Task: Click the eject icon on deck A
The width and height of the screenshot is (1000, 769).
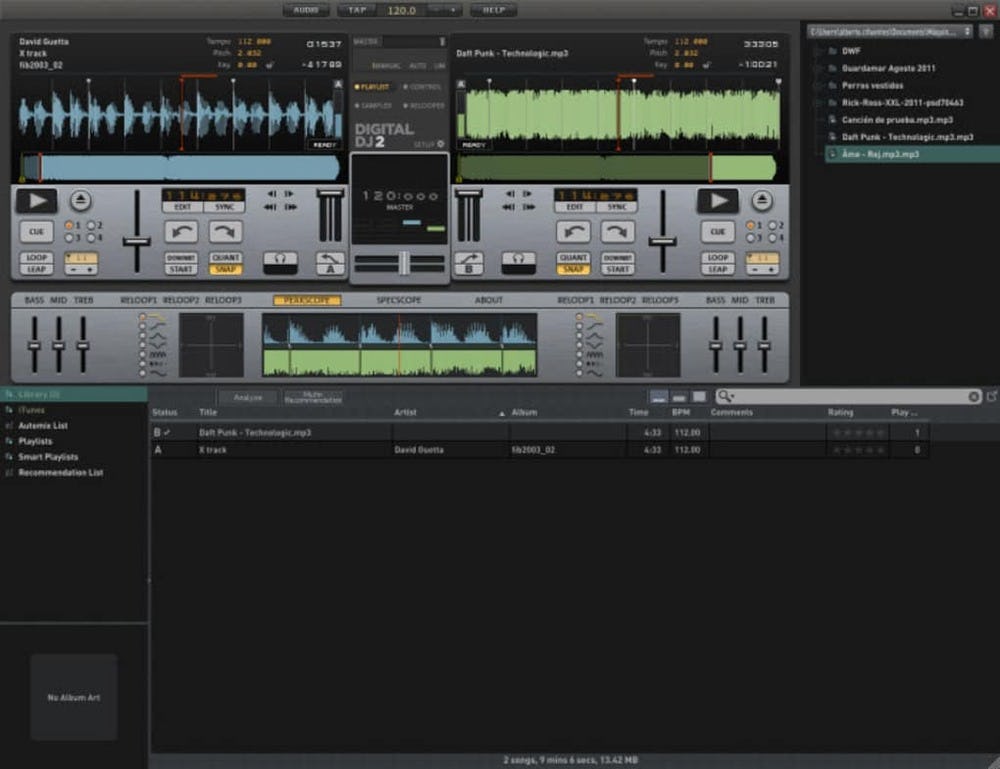Action: (x=80, y=200)
